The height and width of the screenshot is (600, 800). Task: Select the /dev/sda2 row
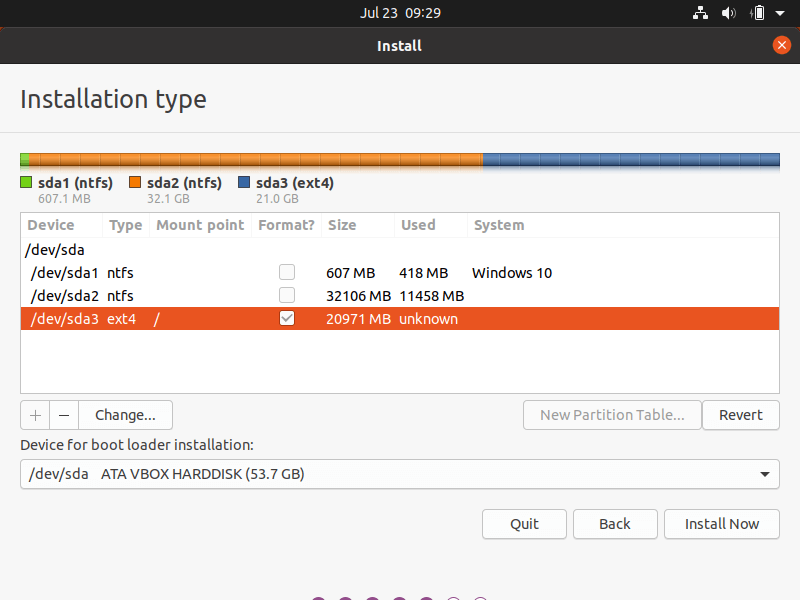400,296
